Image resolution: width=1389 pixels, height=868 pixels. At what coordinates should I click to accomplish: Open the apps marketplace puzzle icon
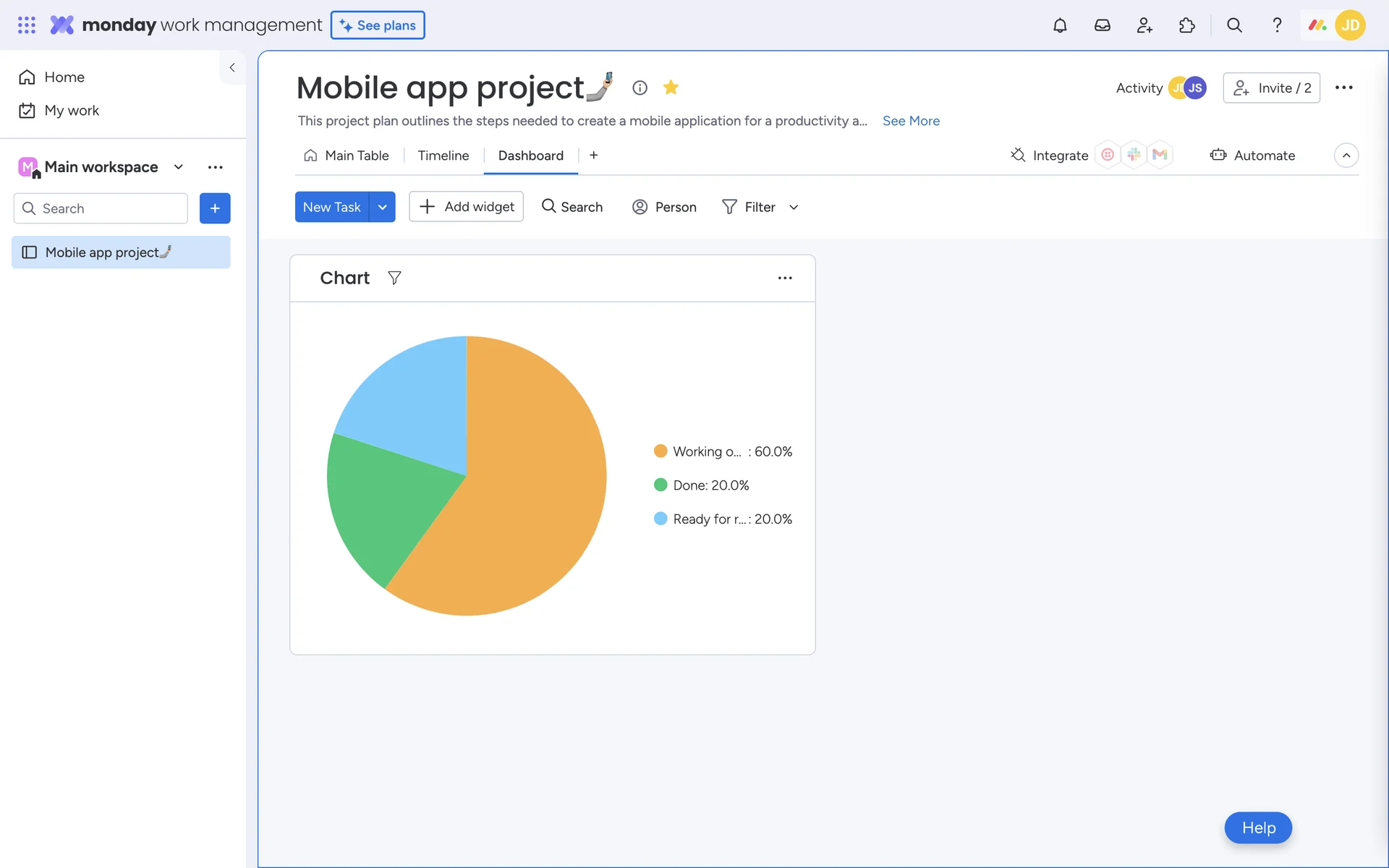pyautogui.click(x=1186, y=25)
